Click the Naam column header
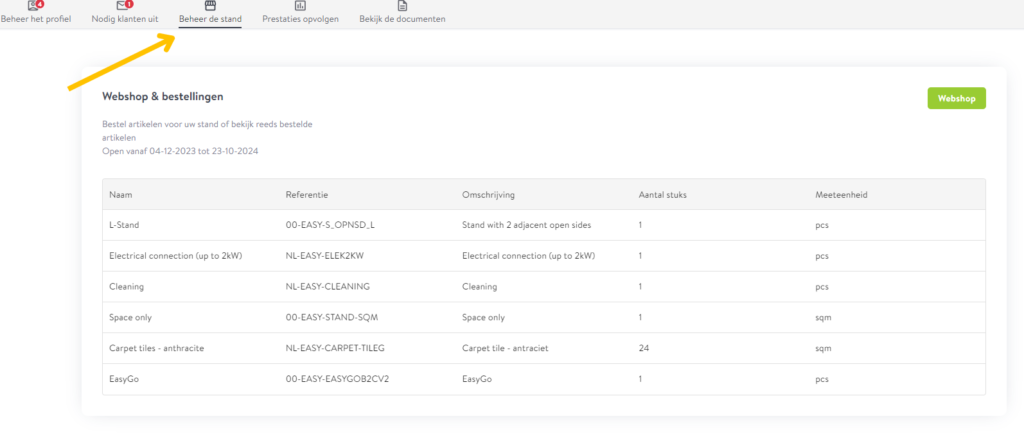This screenshot has width=1024, height=448. [x=121, y=195]
